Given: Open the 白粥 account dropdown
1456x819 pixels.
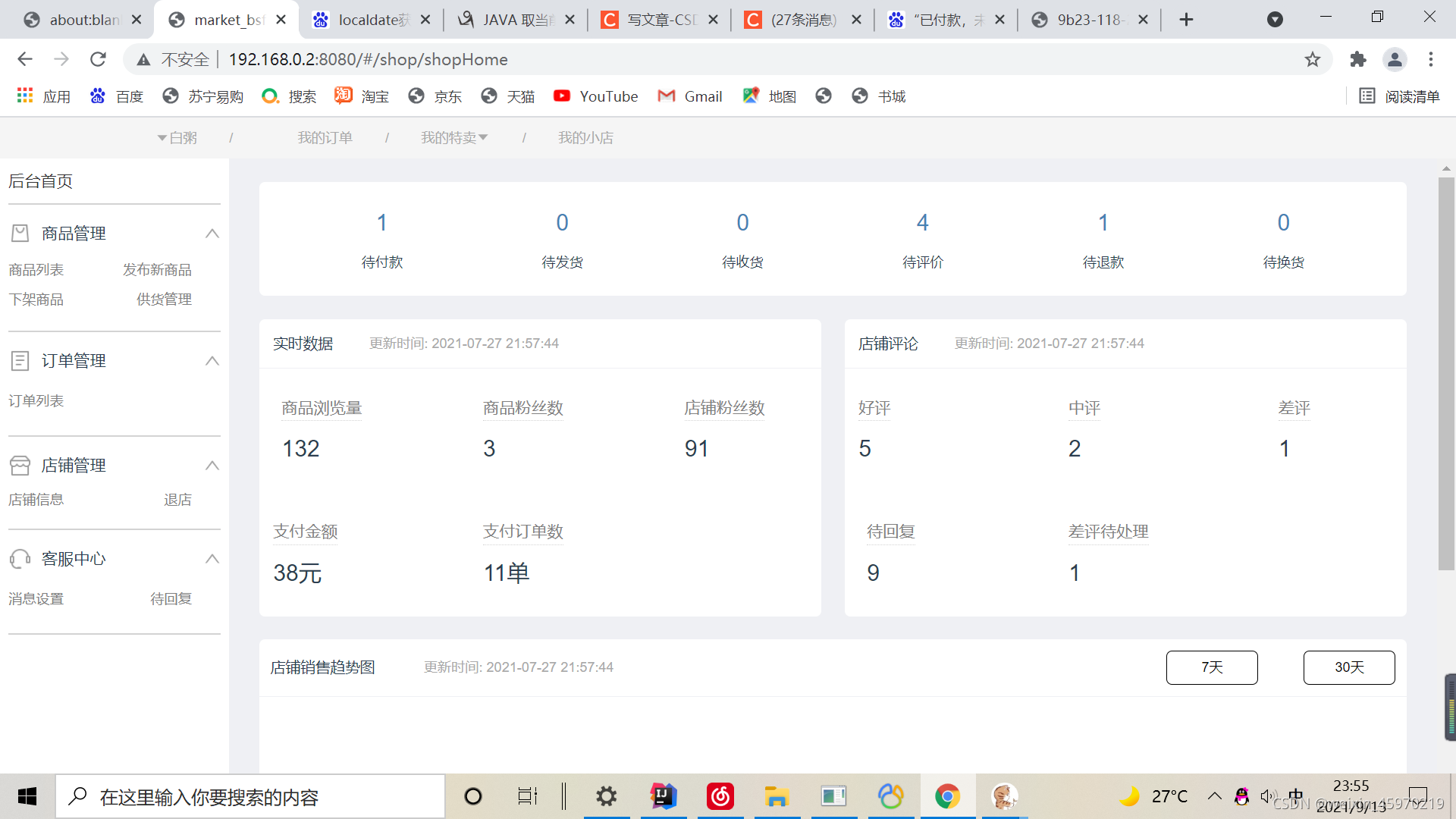Looking at the screenshot, I should tap(177, 137).
